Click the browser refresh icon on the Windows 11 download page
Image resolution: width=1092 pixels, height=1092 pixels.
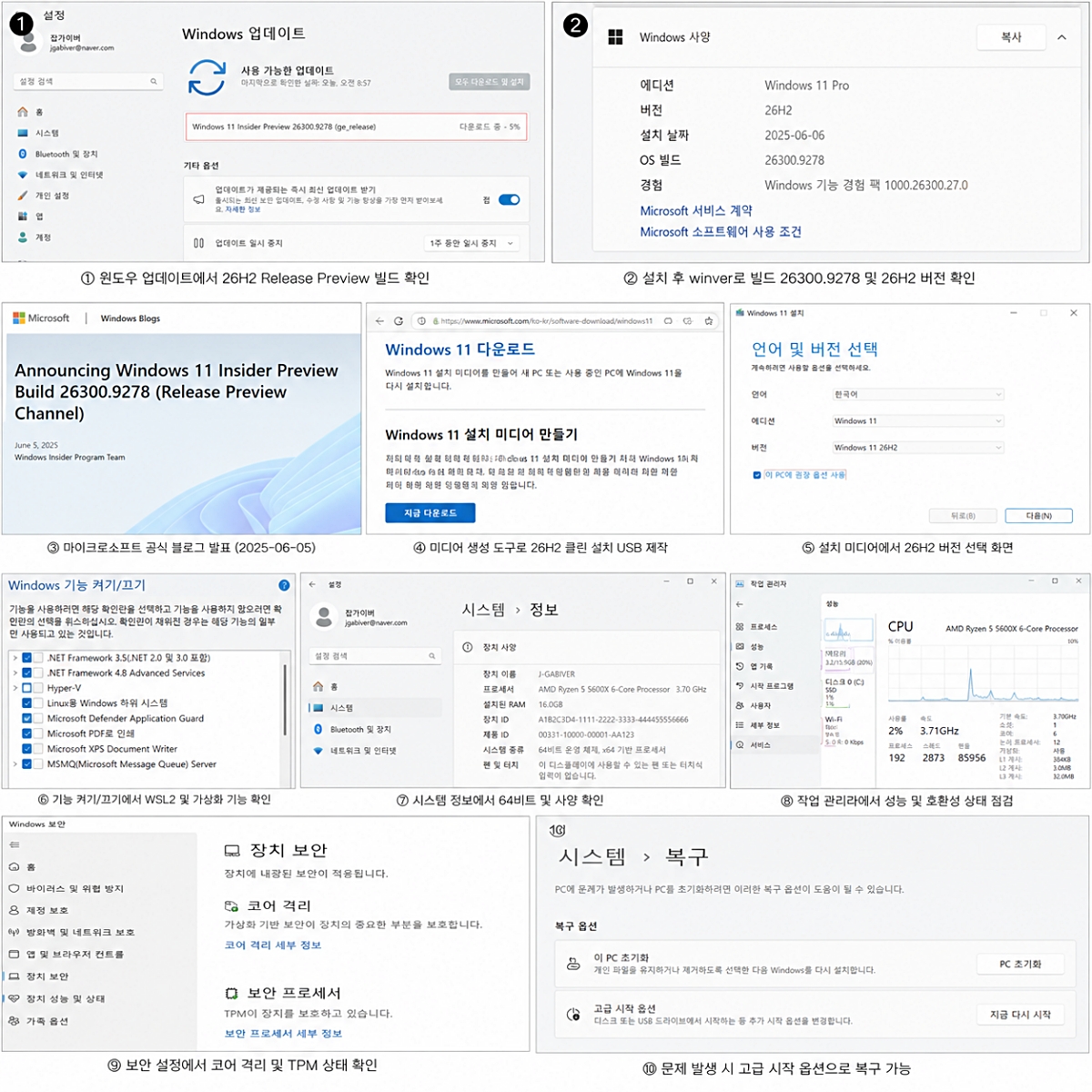[x=399, y=321]
